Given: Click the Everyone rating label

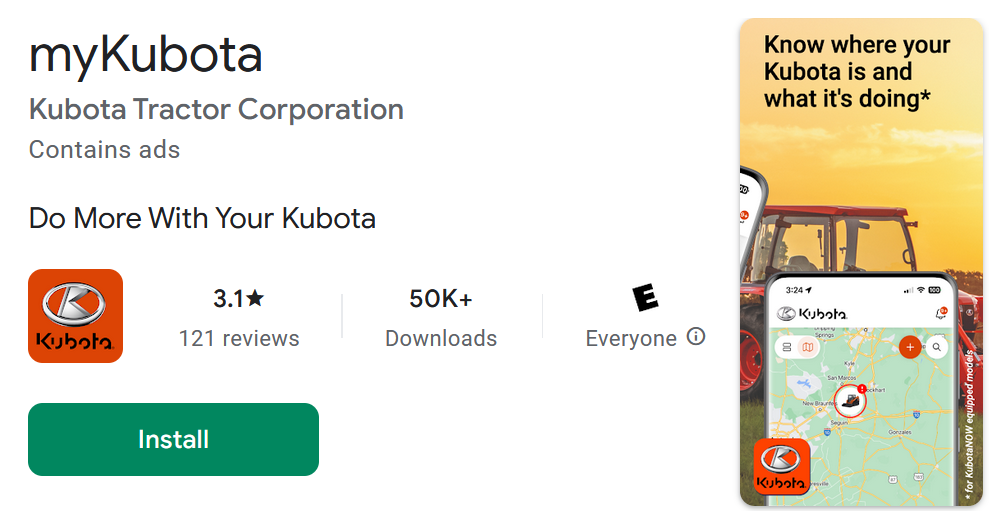Looking at the screenshot, I should (631, 338).
